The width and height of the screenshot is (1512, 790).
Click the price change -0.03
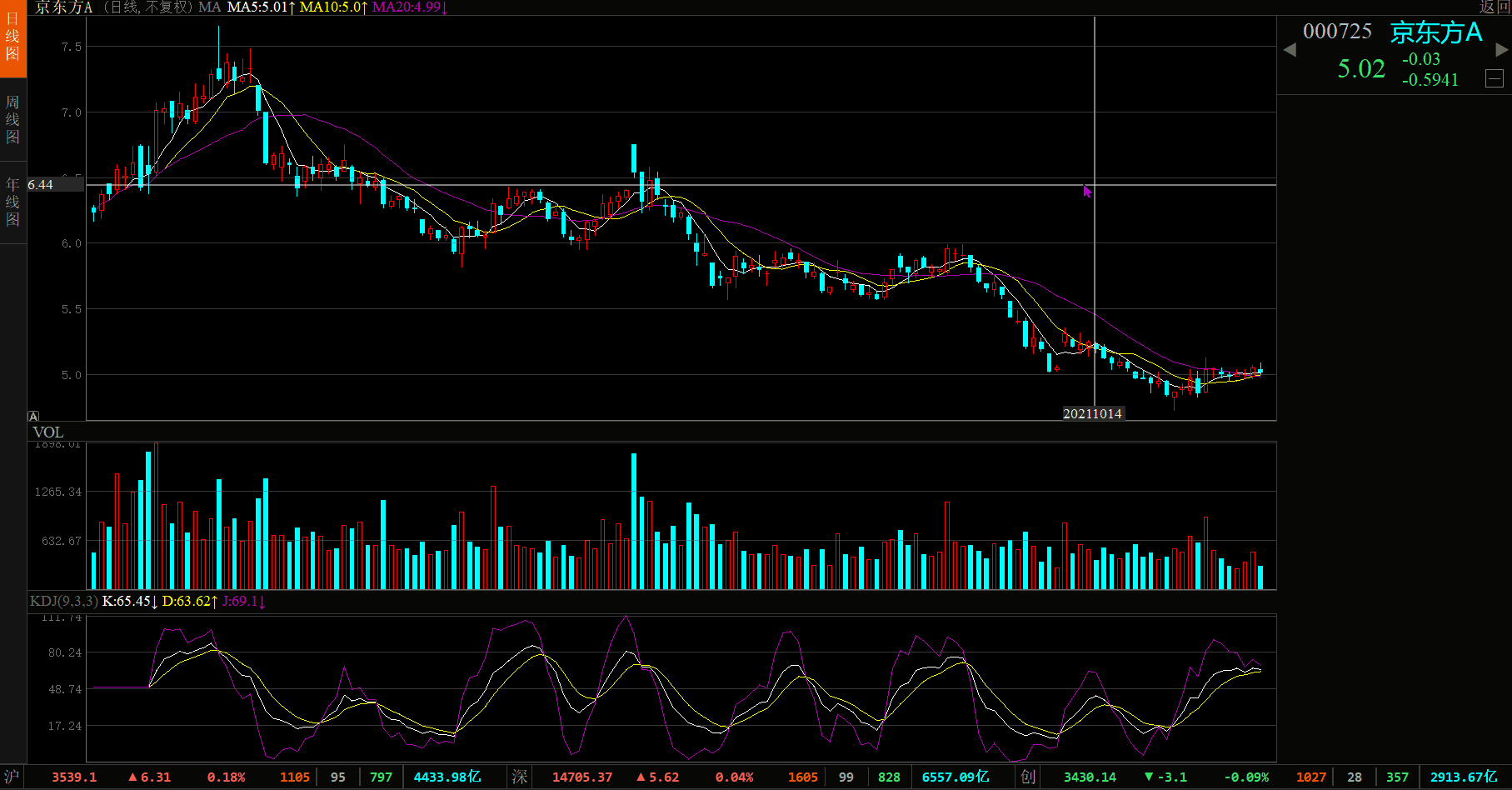click(x=1421, y=59)
